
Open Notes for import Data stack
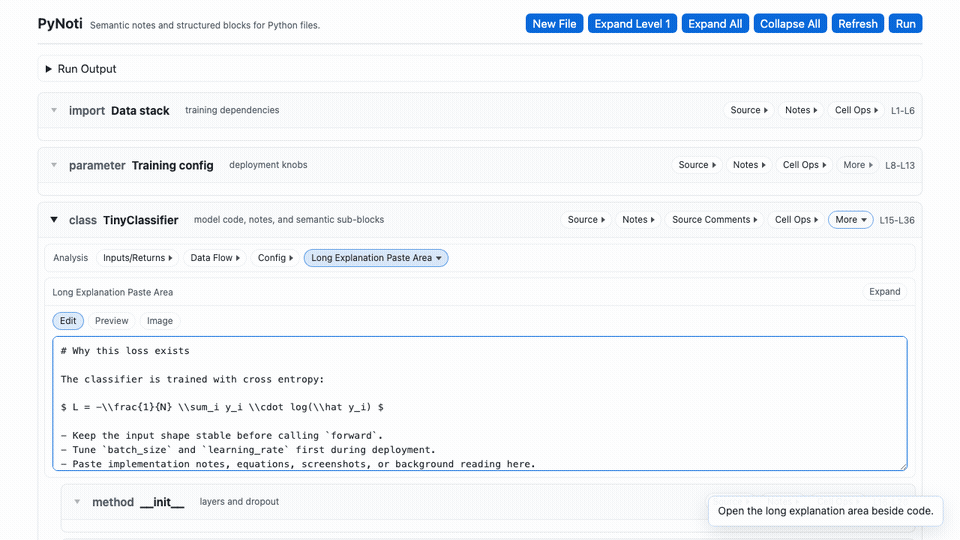[801, 110]
